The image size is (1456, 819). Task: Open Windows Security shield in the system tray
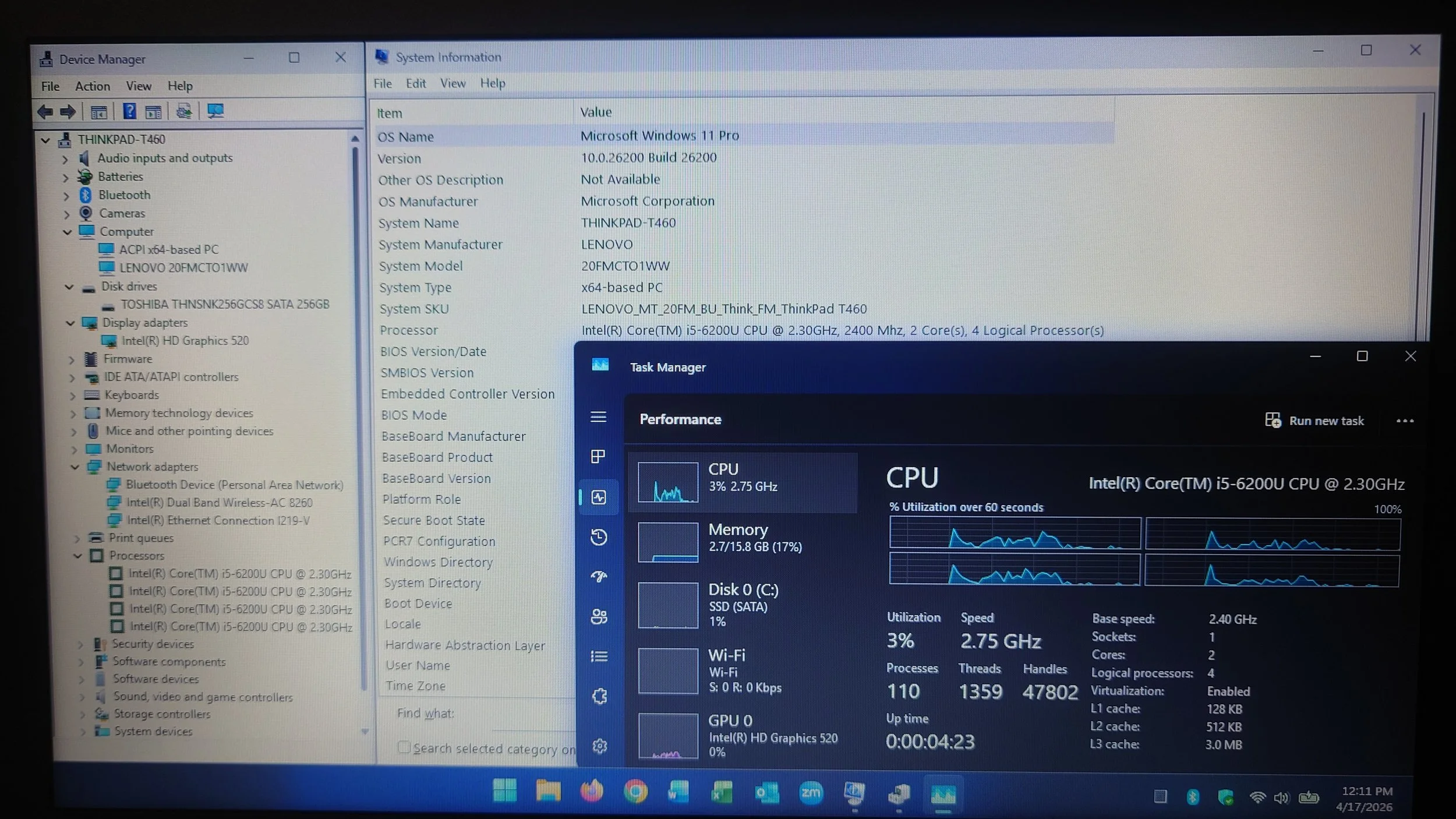tap(1225, 797)
